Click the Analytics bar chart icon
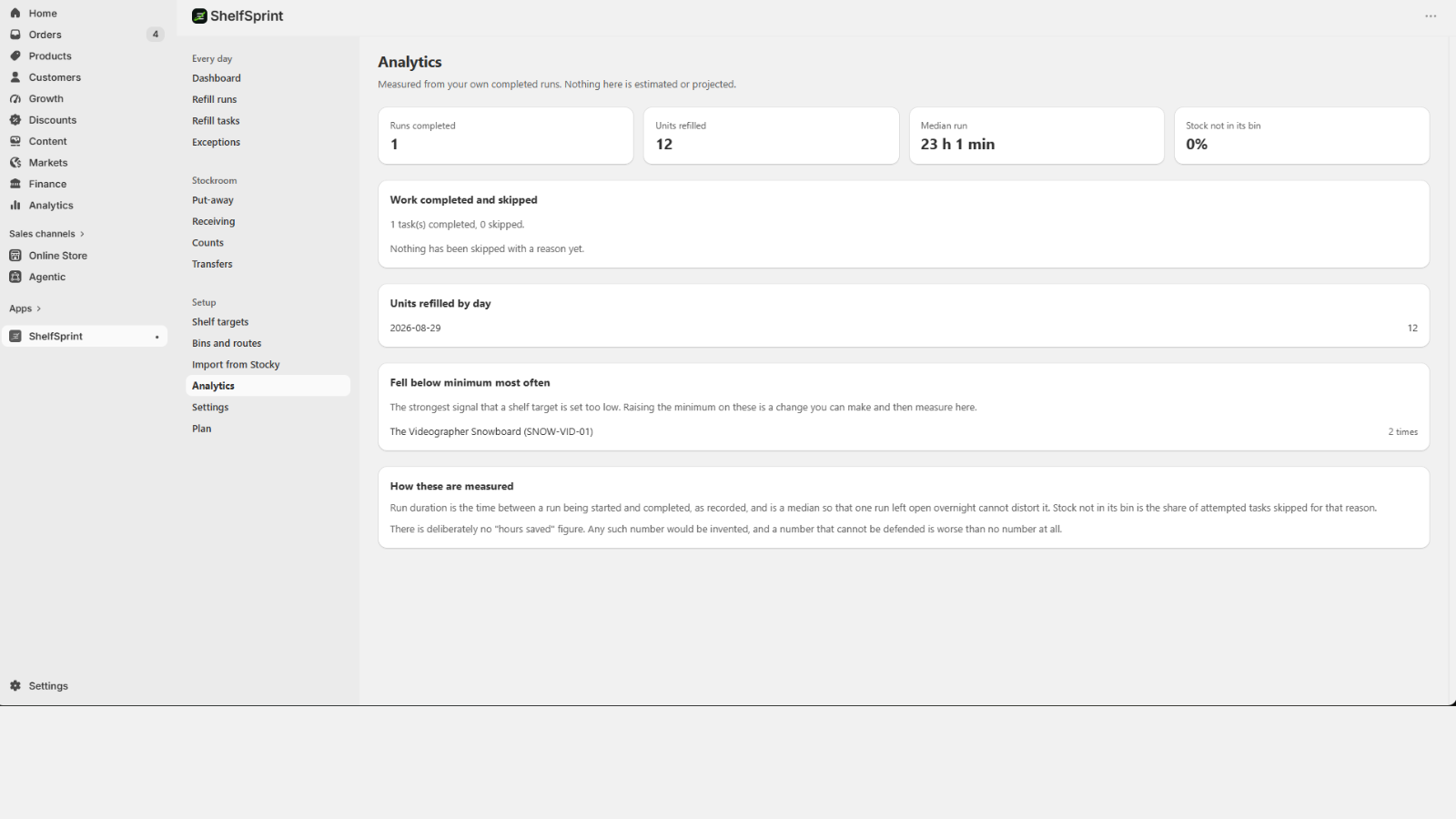Screen dimensions: 1456x819 (x=15, y=206)
